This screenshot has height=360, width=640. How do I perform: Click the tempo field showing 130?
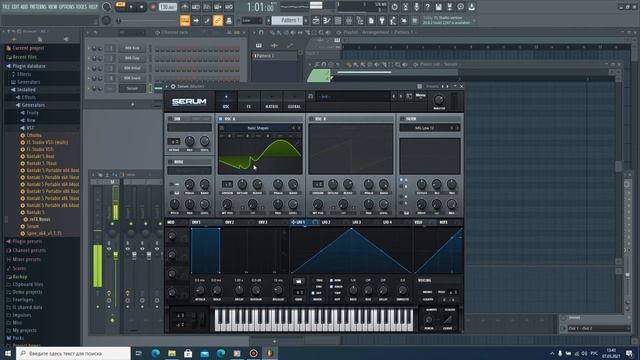tap(167, 7)
